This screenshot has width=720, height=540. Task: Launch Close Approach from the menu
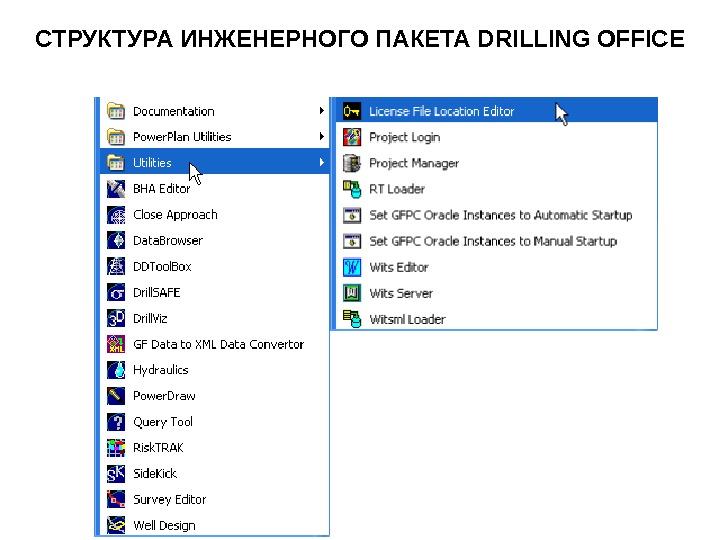(x=214, y=214)
